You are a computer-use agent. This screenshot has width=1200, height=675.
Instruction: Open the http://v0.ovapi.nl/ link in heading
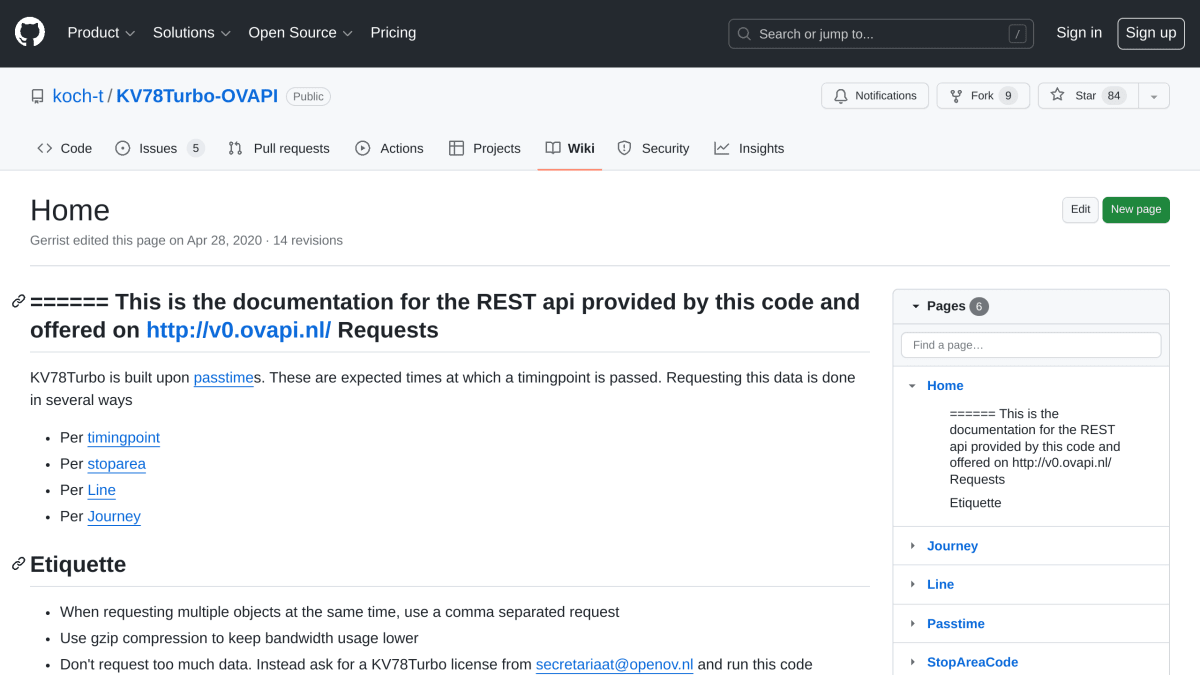(x=238, y=330)
